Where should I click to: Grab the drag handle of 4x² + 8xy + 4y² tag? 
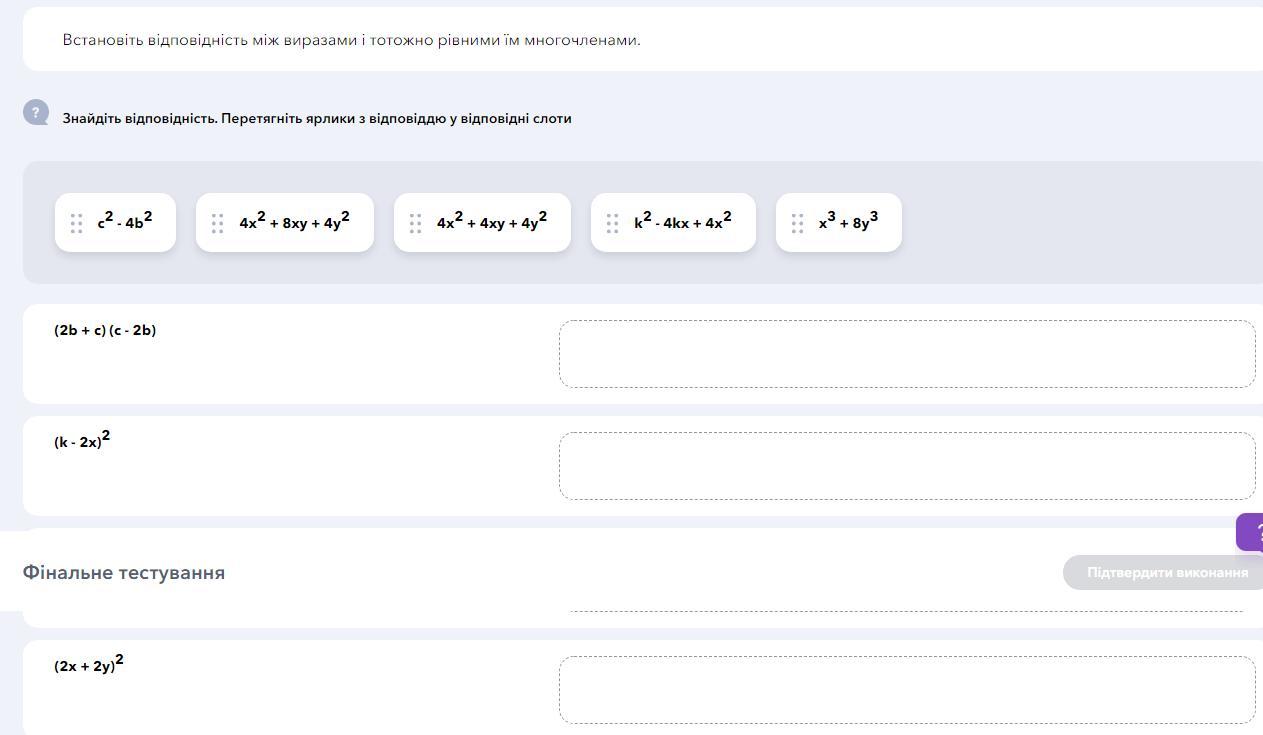tap(217, 223)
